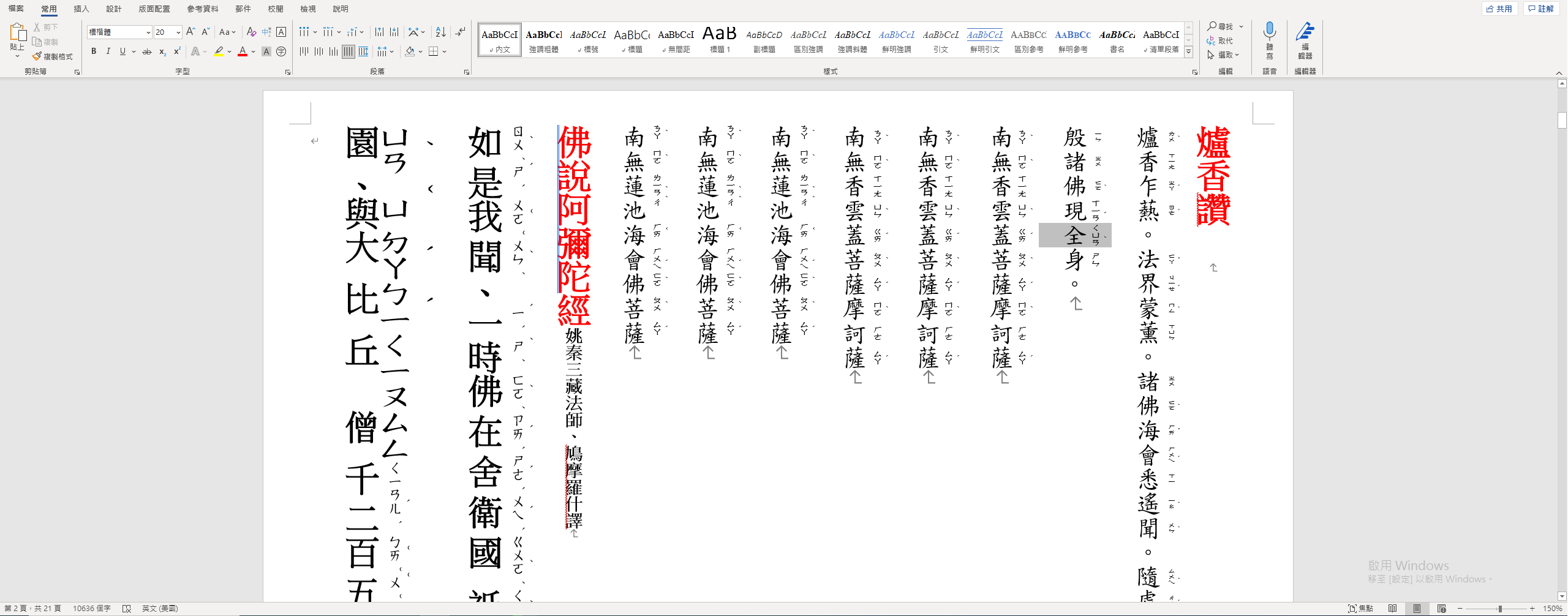This screenshot has height=616, width=1568.
Task: Show or hide paragraph marks
Action: 461,32
